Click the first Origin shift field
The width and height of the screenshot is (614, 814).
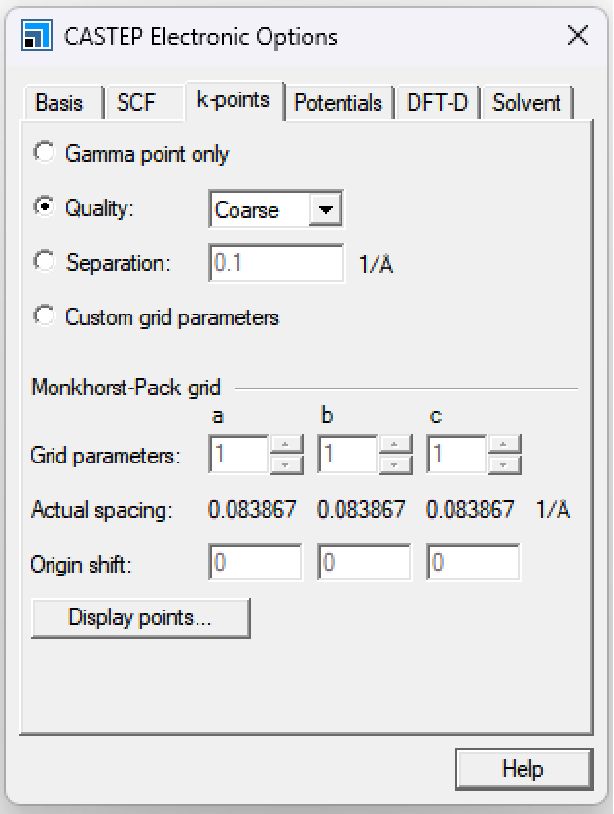pos(255,563)
